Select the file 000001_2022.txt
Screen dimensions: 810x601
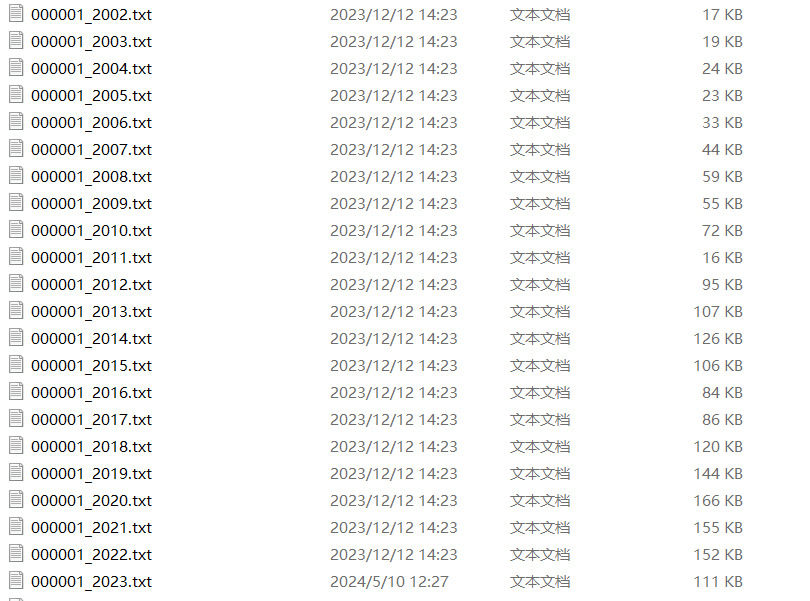91,555
